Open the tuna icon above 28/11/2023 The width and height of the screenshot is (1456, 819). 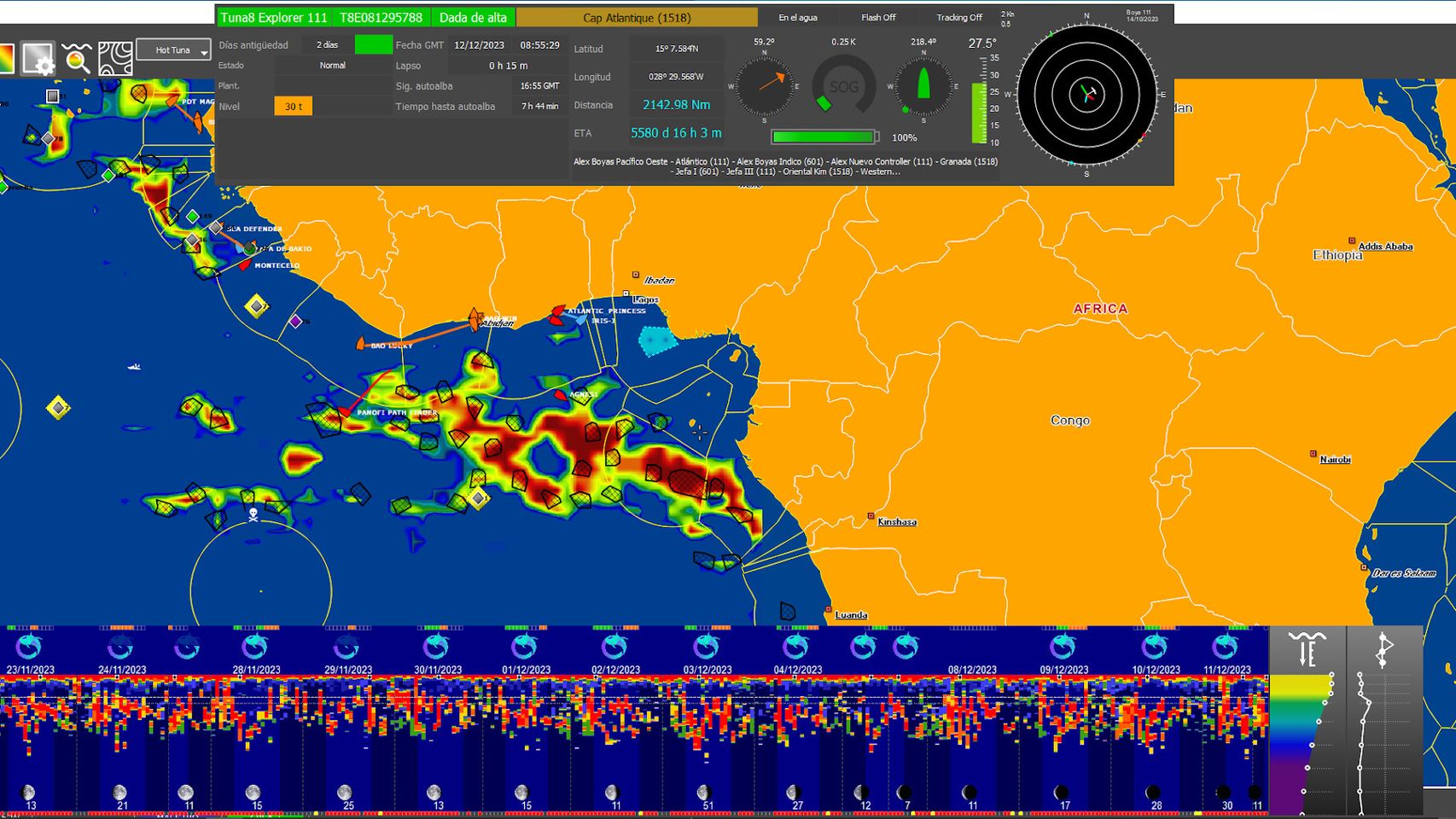tap(254, 647)
